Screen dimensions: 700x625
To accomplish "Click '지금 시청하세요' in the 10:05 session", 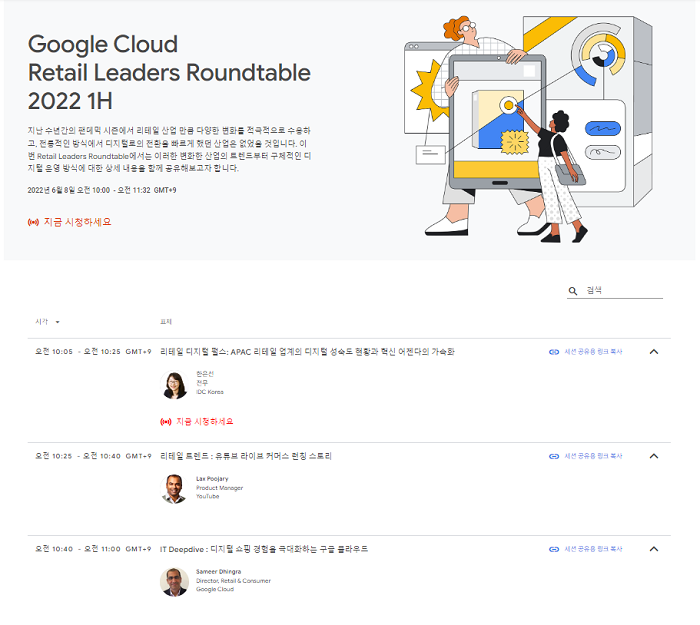I will click(204, 421).
